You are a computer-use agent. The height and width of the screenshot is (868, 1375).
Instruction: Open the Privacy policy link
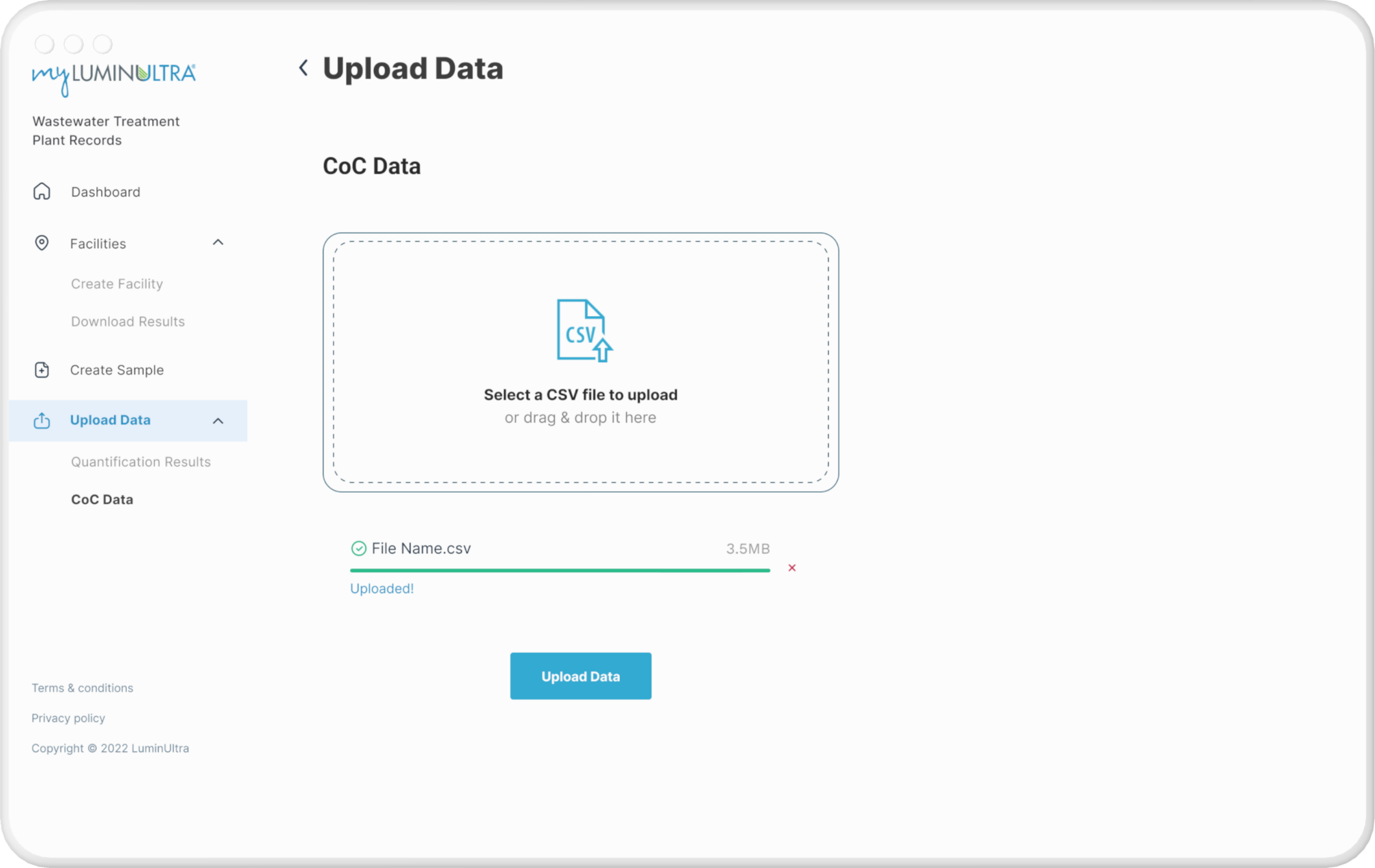coord(68,718)
